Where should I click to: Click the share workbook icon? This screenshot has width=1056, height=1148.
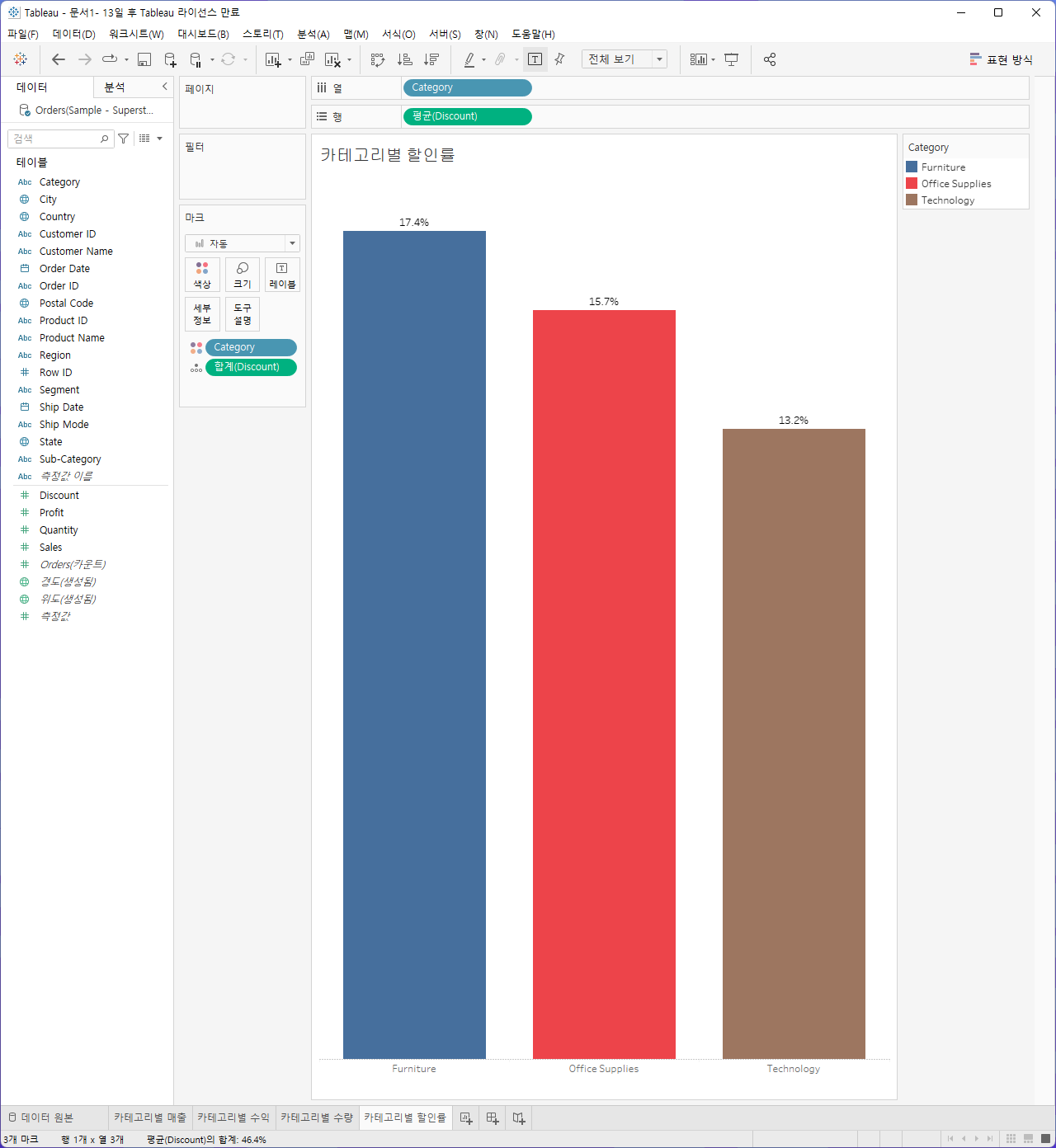770,59
